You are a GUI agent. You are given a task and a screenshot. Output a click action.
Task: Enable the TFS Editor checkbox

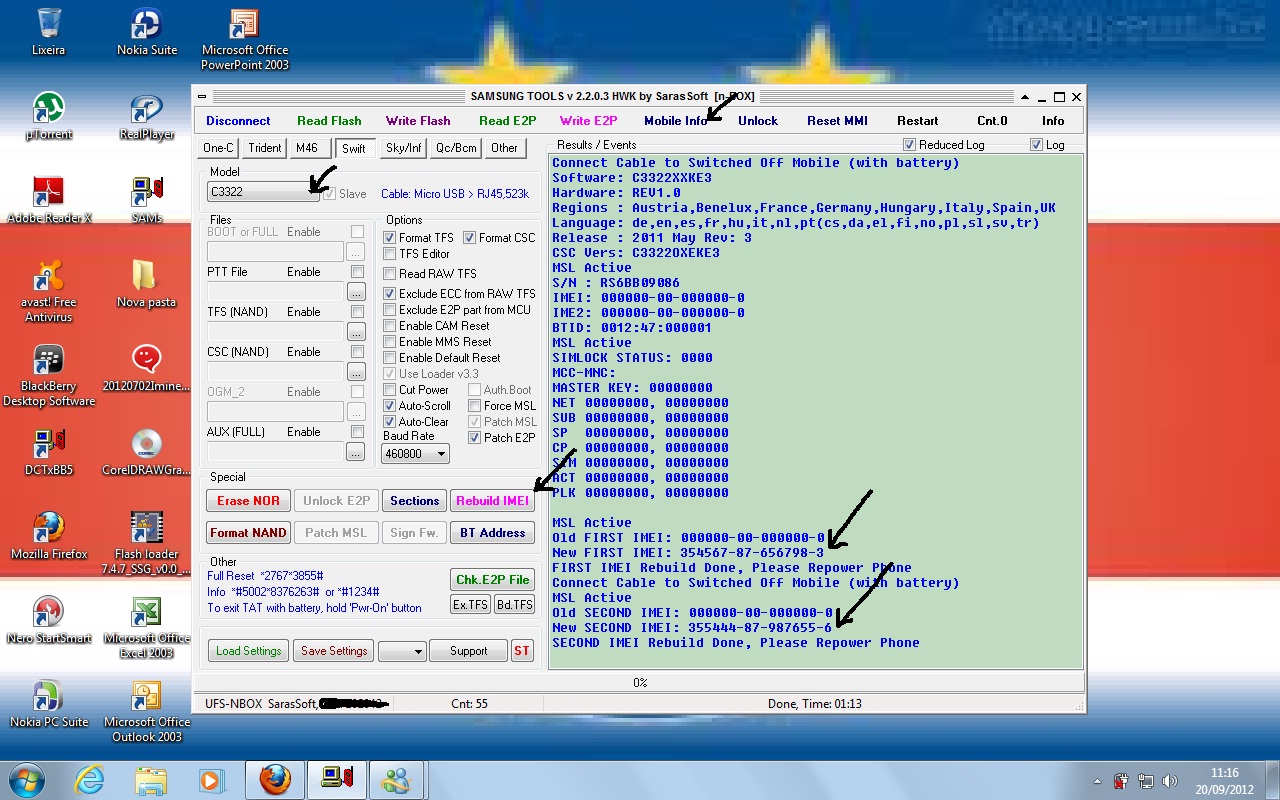[390, 254]
